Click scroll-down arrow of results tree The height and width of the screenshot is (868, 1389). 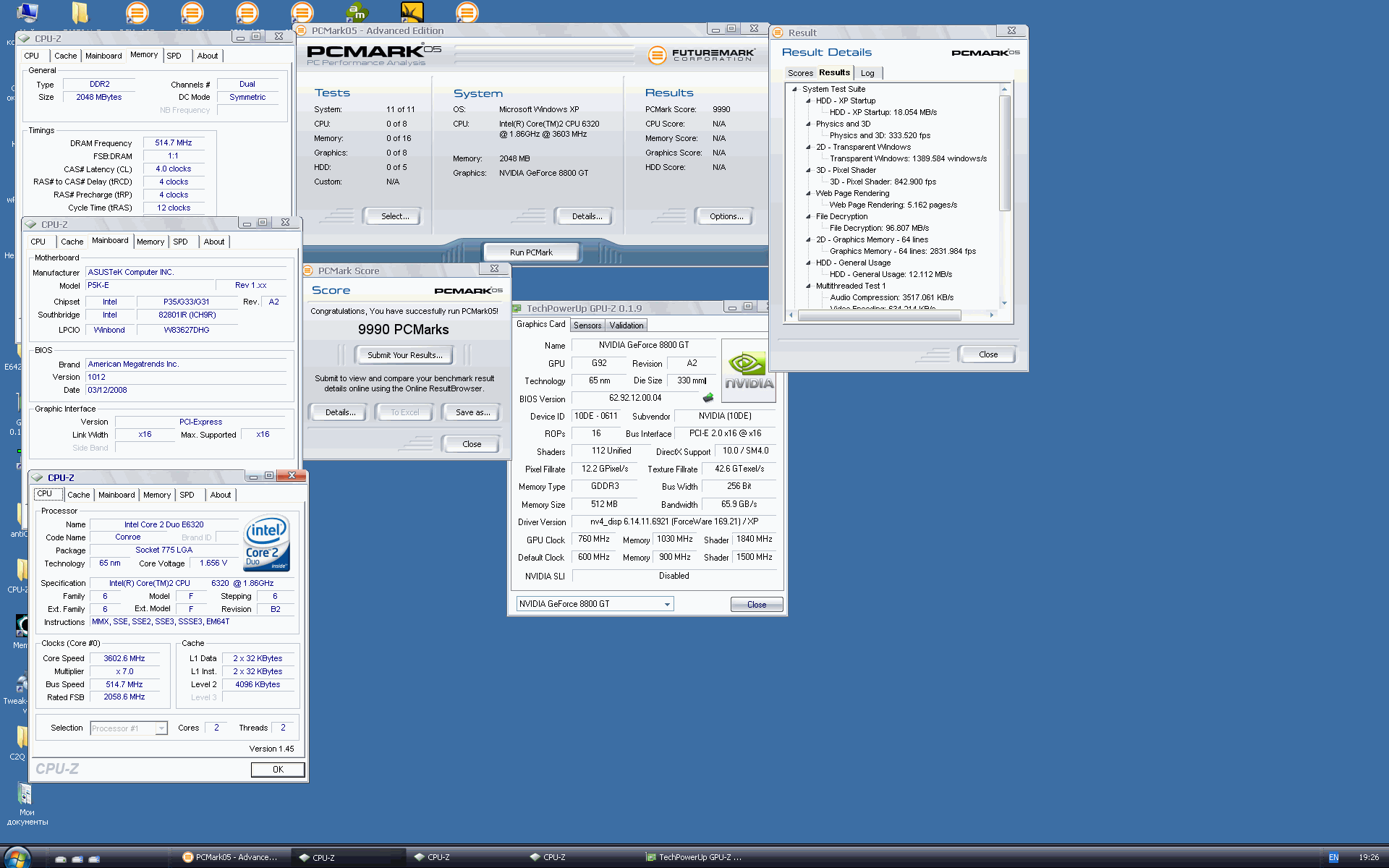coord(1004,304)
